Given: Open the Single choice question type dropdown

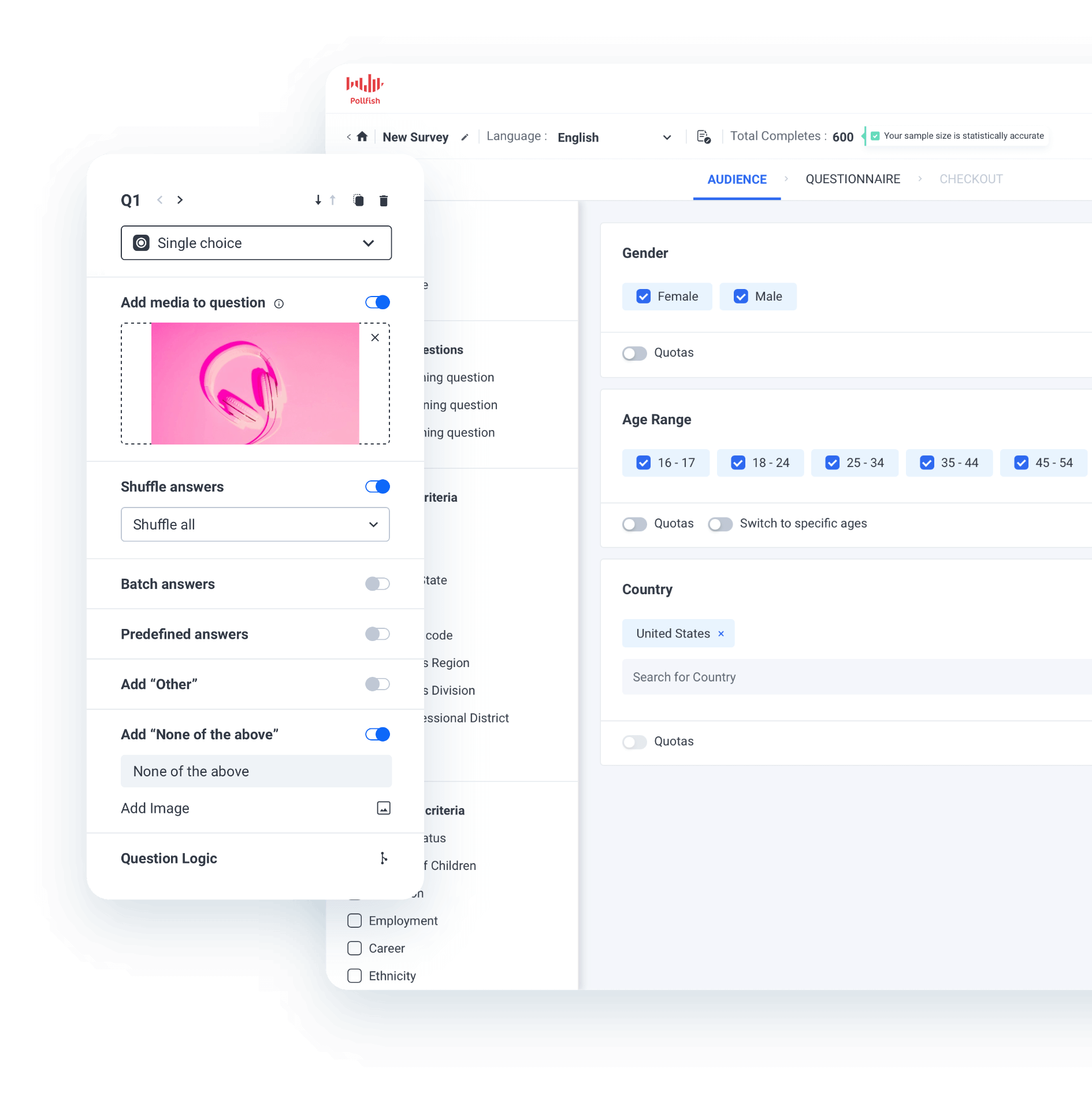Looking at the screenshot, I should point(256,243).
